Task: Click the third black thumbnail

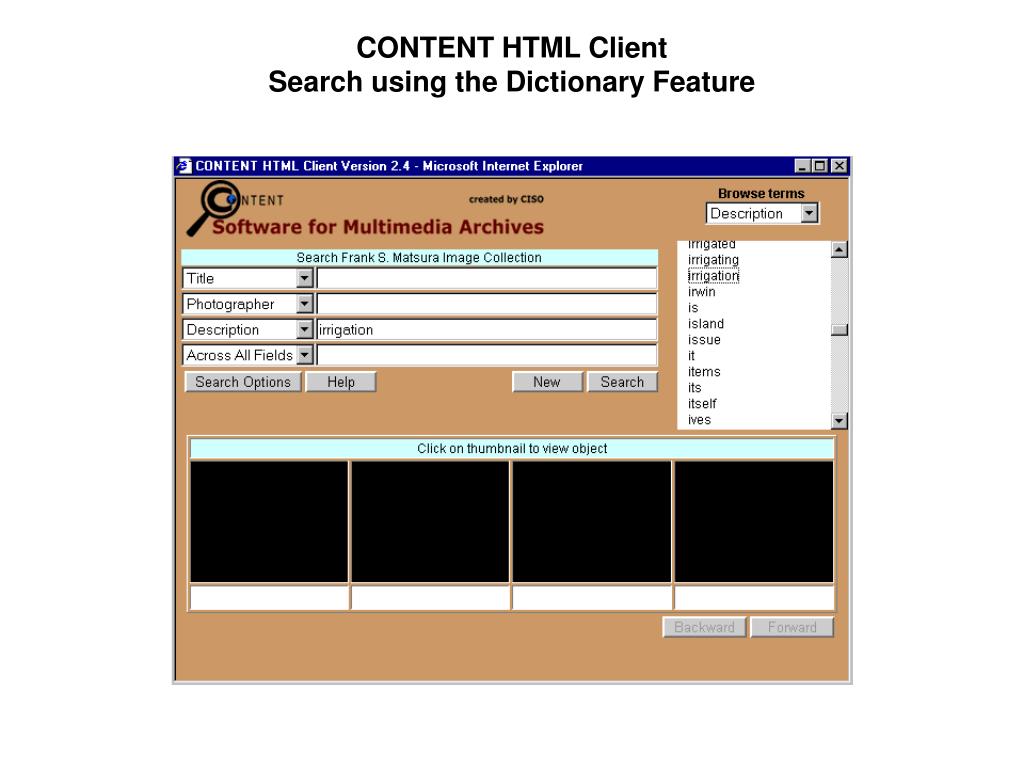Action: pyautogui.click(x=592, y=522)
